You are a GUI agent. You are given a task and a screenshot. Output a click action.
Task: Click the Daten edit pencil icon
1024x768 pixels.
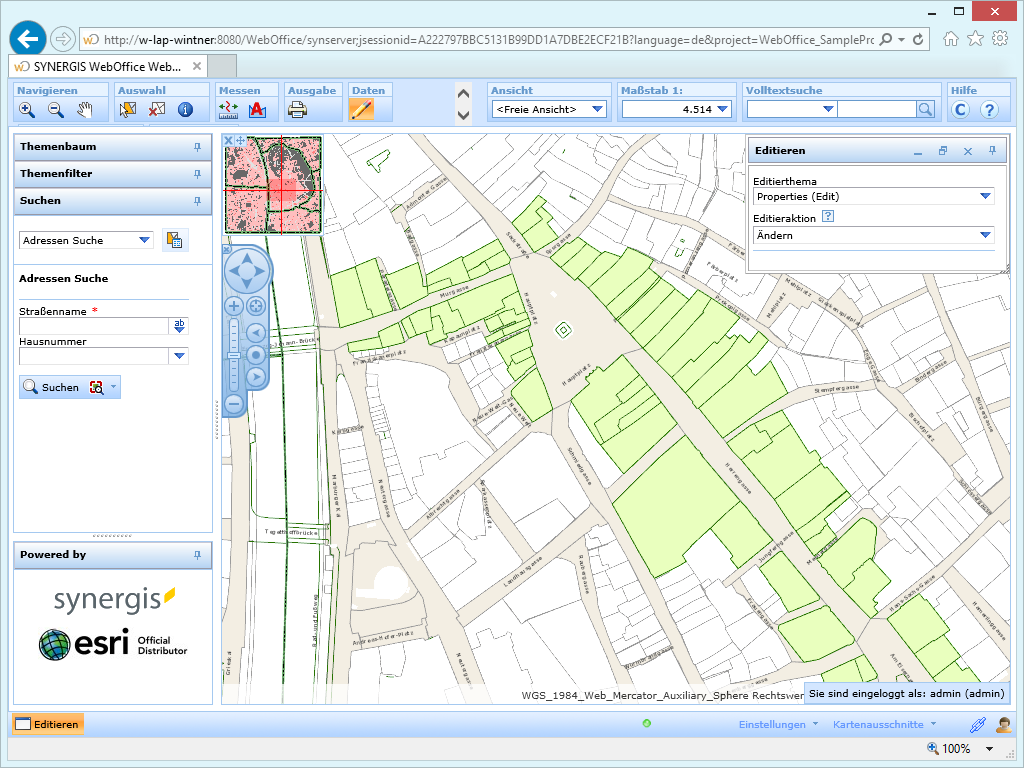[361, 110]
